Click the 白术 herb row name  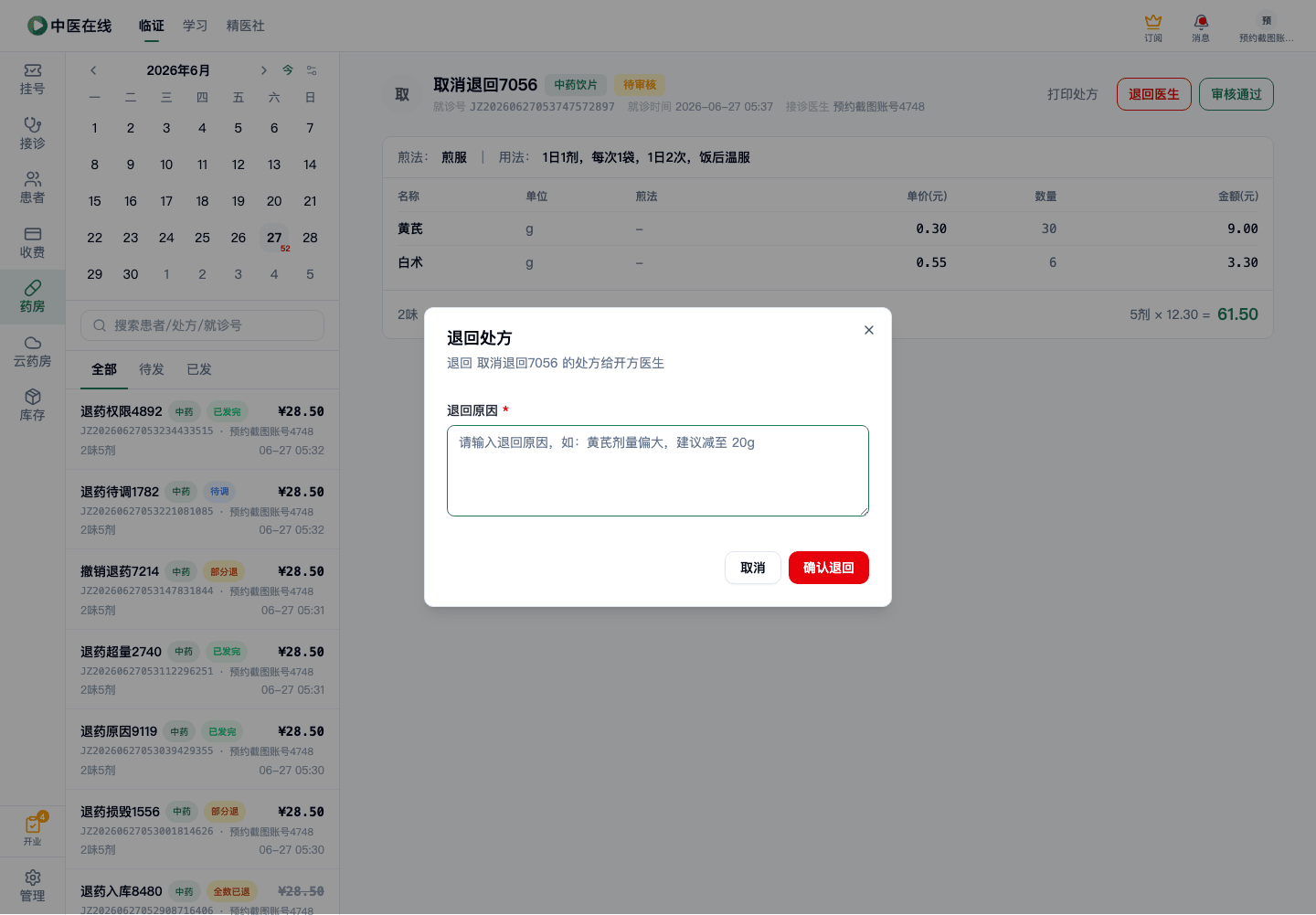410,262
